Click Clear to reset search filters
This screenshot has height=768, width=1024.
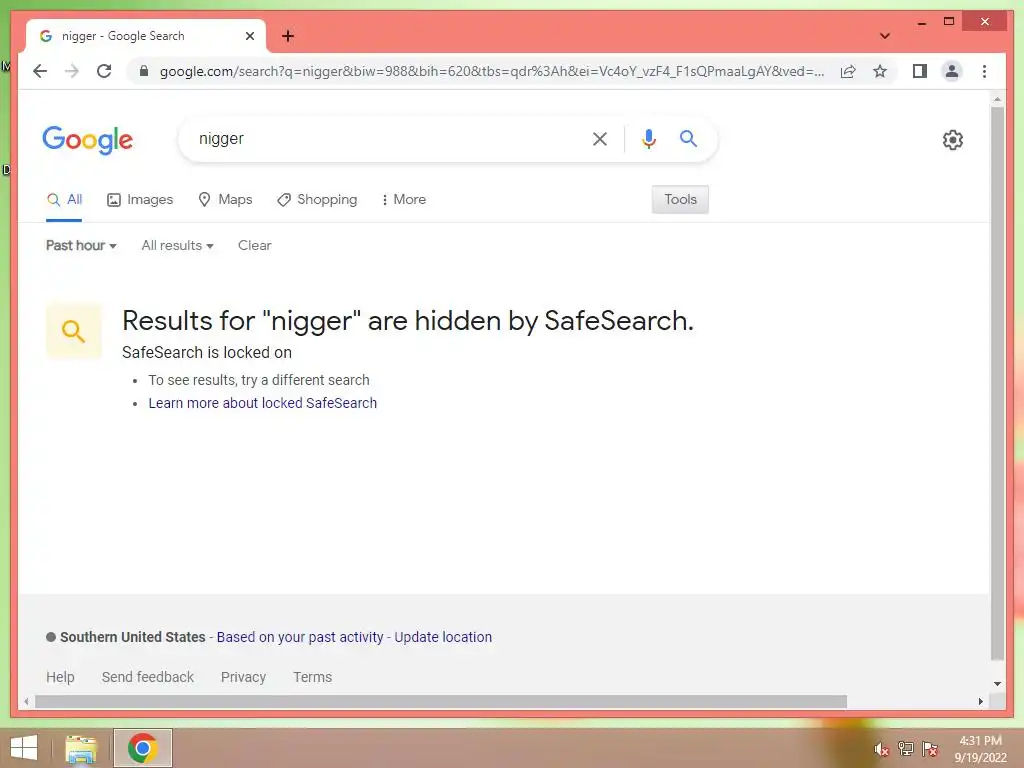[x=255, y=246]
